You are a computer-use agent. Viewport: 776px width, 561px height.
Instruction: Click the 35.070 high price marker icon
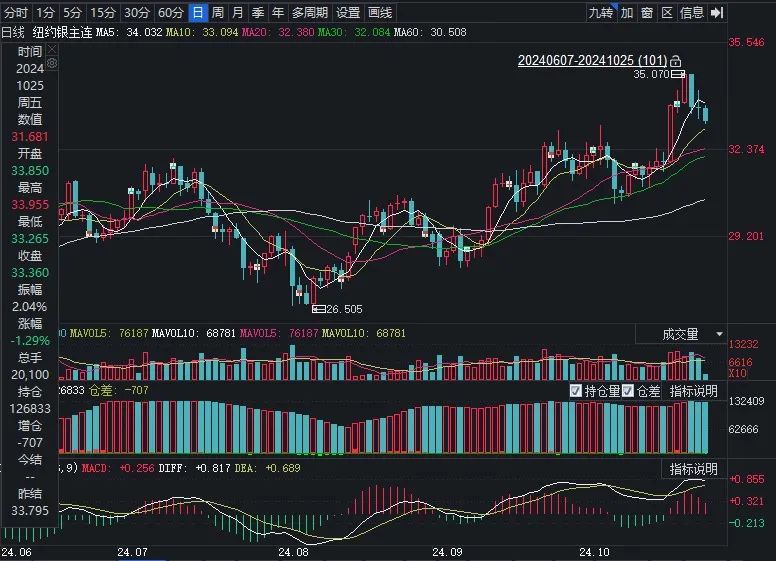678,74
